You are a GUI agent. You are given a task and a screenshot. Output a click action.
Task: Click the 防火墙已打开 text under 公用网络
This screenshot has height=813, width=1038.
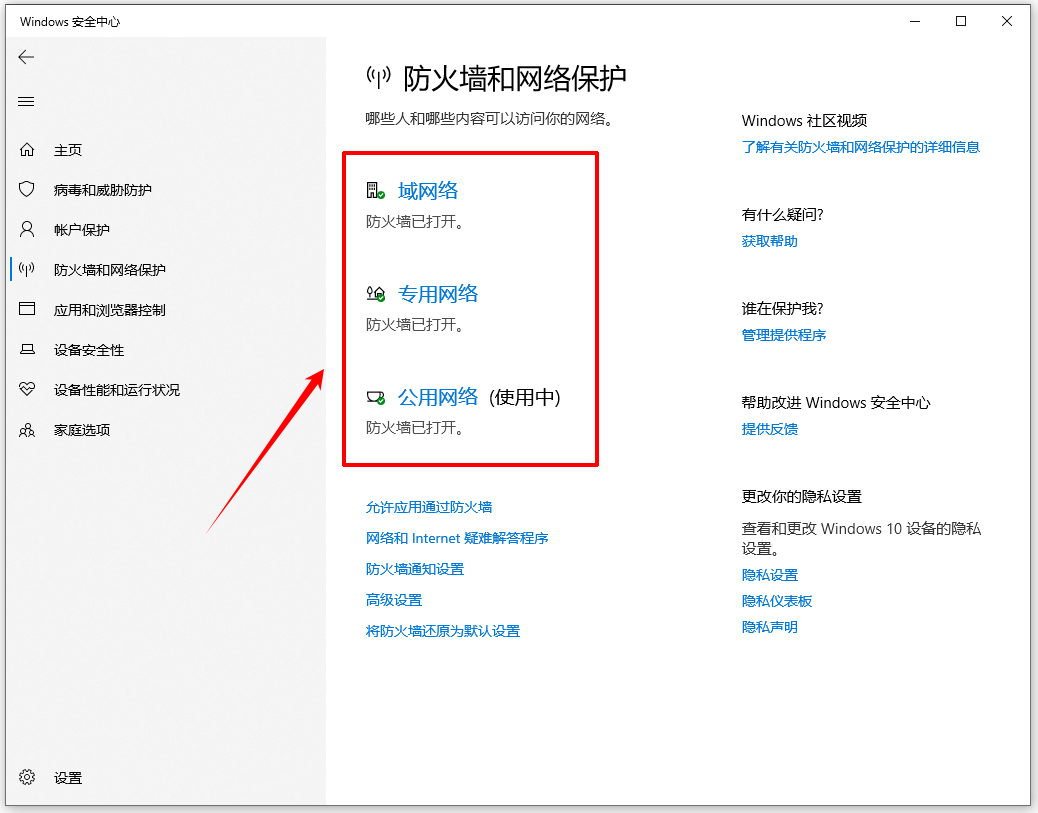tap(414, 428)
